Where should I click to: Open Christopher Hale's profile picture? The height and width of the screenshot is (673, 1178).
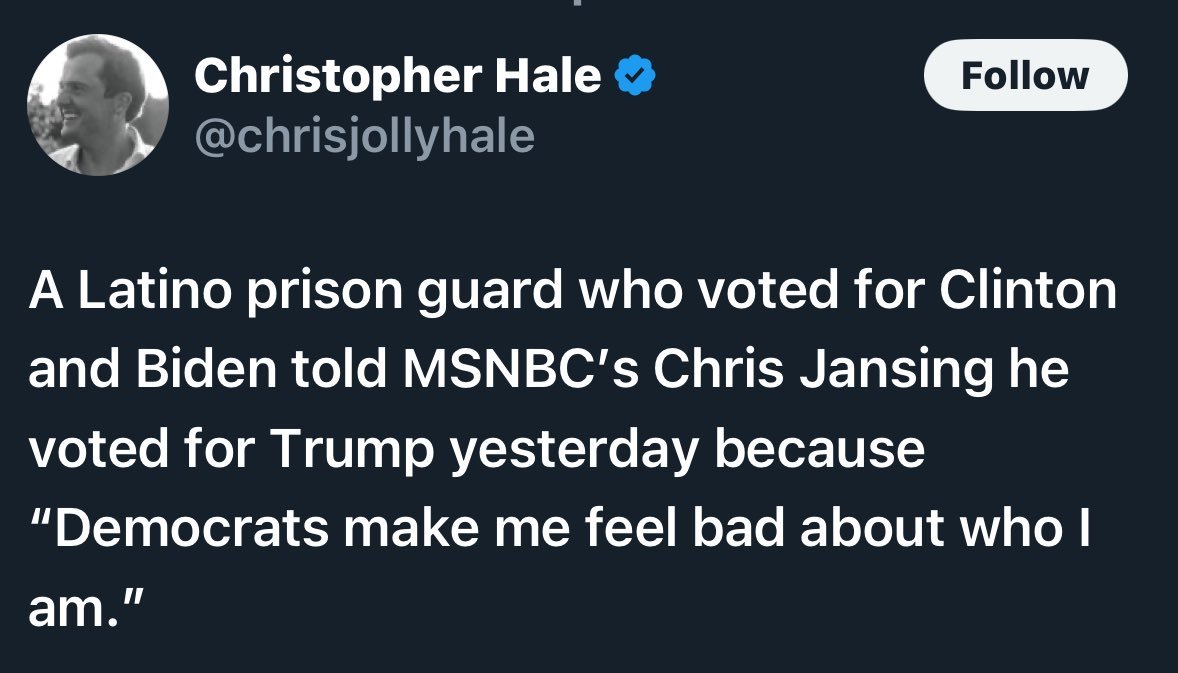[x=97, y=105]
